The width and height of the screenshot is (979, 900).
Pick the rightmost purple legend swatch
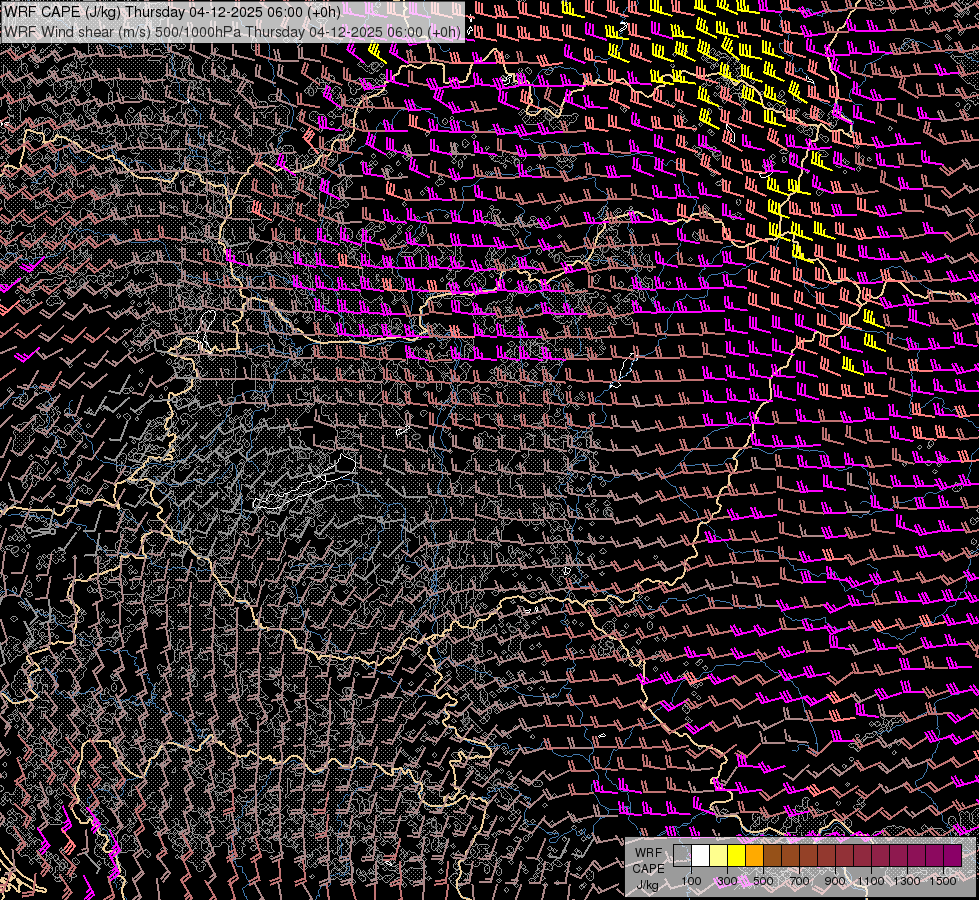(x=952, y=856)
